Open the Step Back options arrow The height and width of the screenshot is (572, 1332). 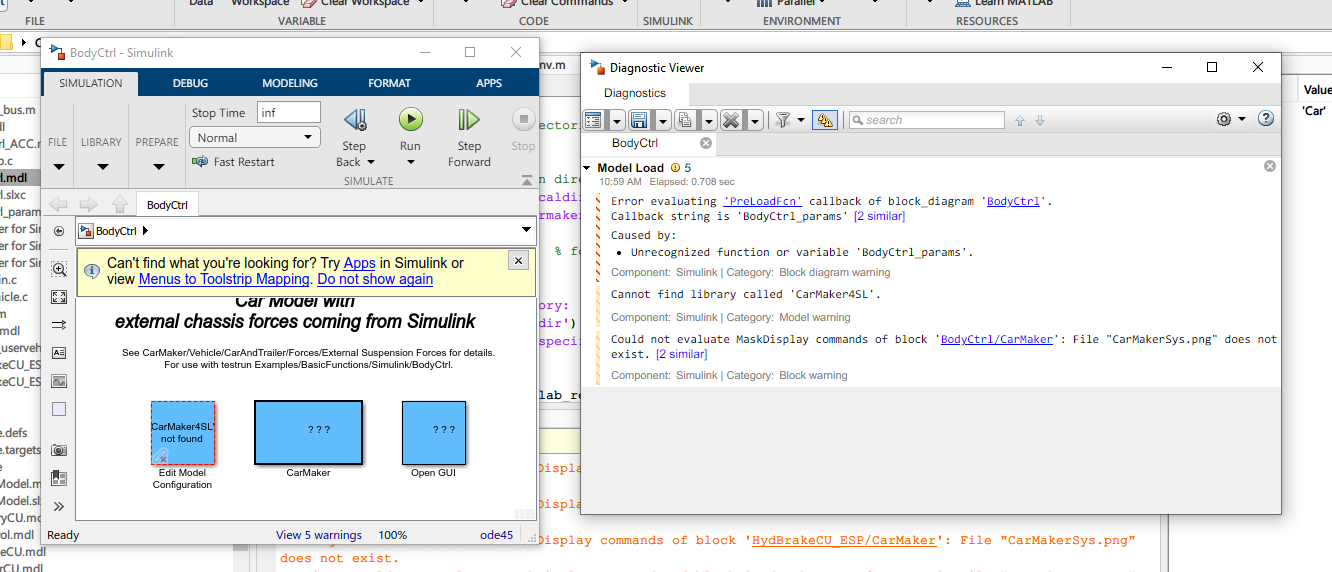coord(371,162)
